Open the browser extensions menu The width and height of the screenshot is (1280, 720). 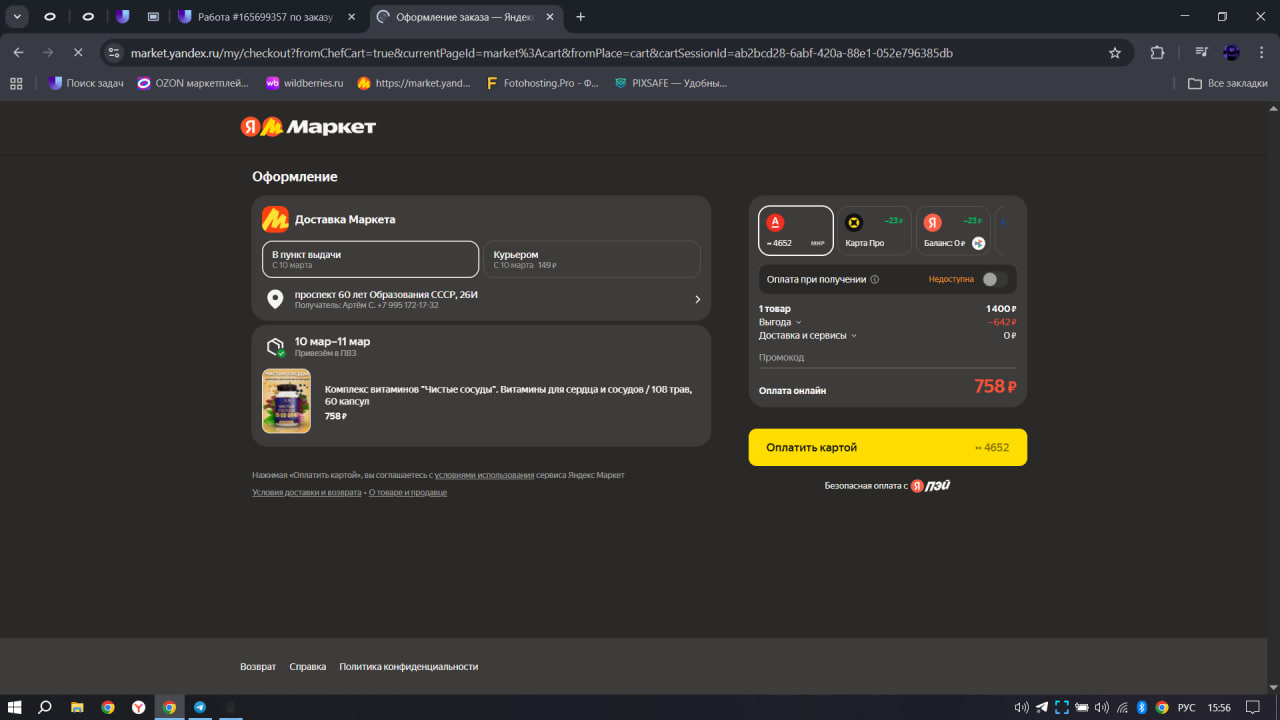[1158, 53]
